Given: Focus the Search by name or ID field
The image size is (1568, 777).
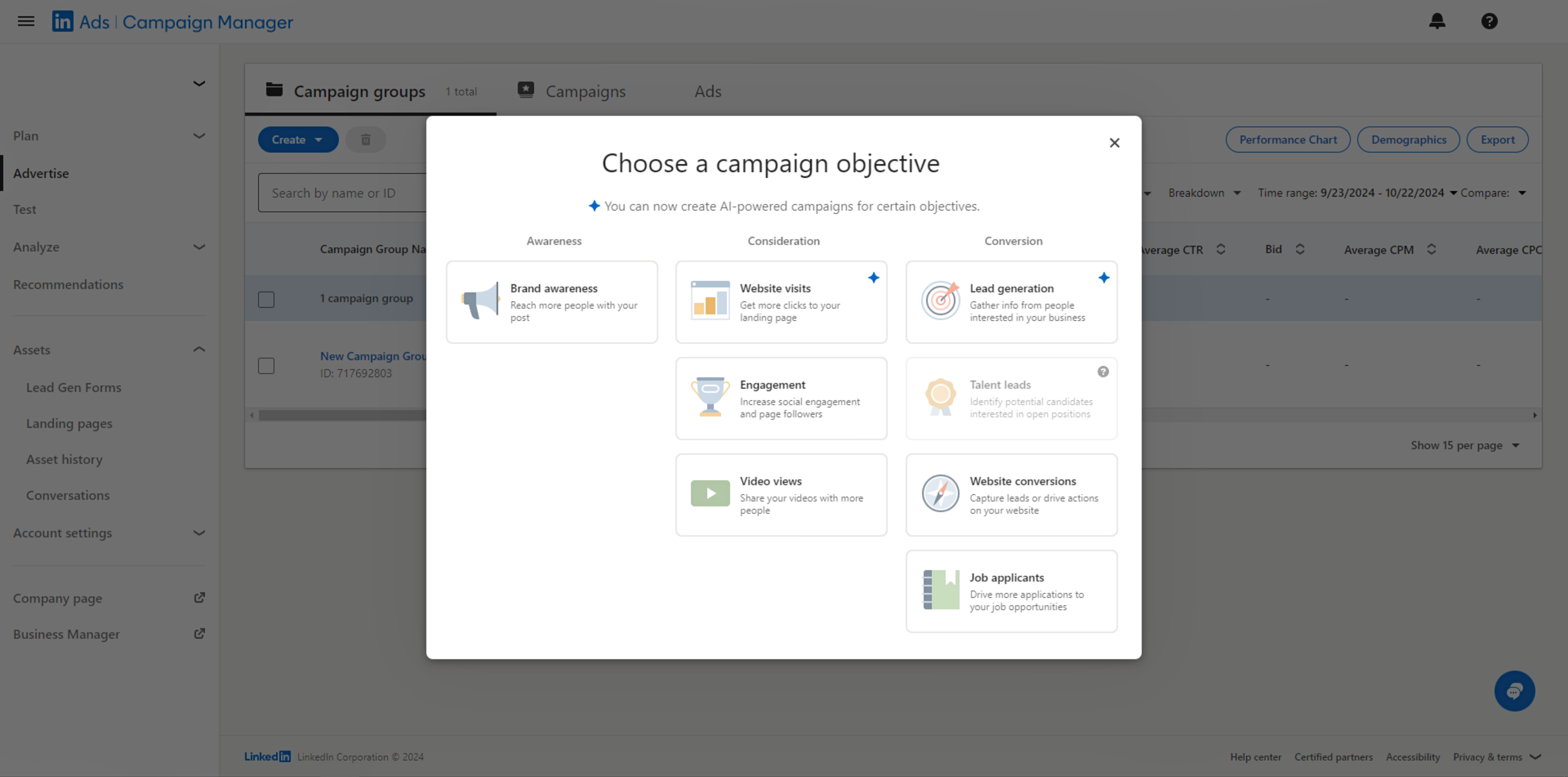Looking at the screenshot, I should click(343, 193).
